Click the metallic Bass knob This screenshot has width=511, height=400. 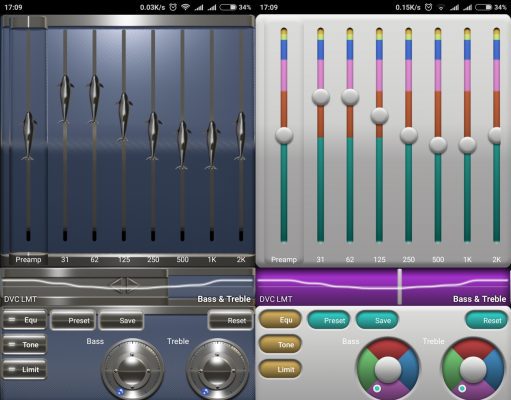click(x=132, y=370)
